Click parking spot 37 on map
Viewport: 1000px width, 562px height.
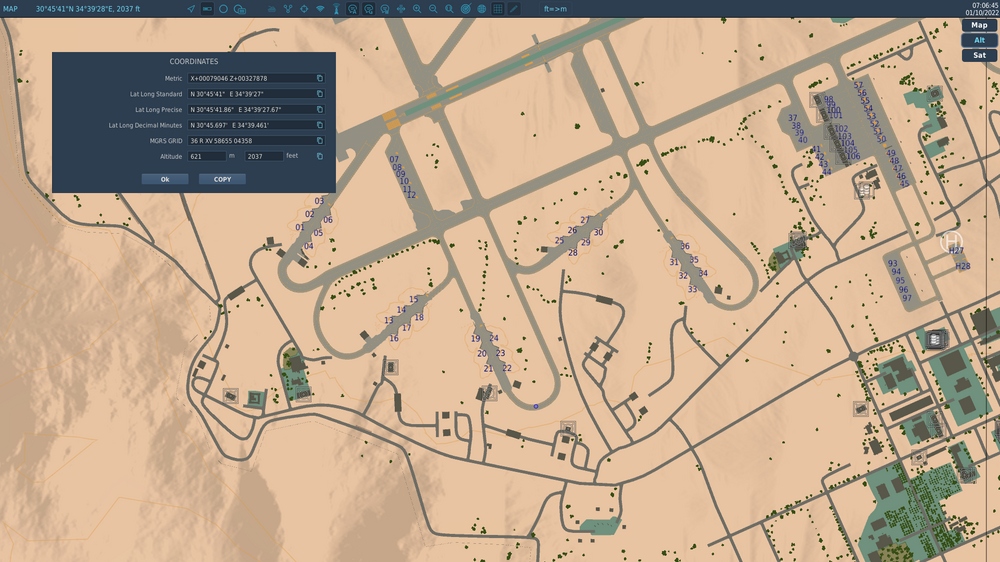(x=792, y=118)
